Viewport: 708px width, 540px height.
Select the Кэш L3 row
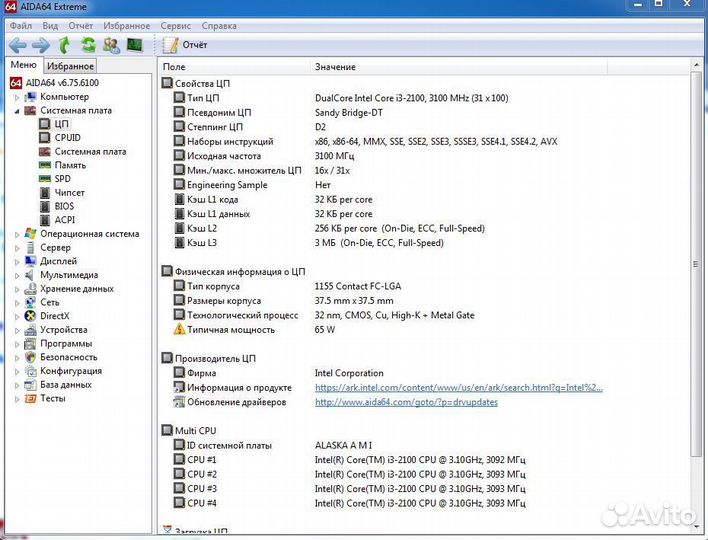coord(309,243)
